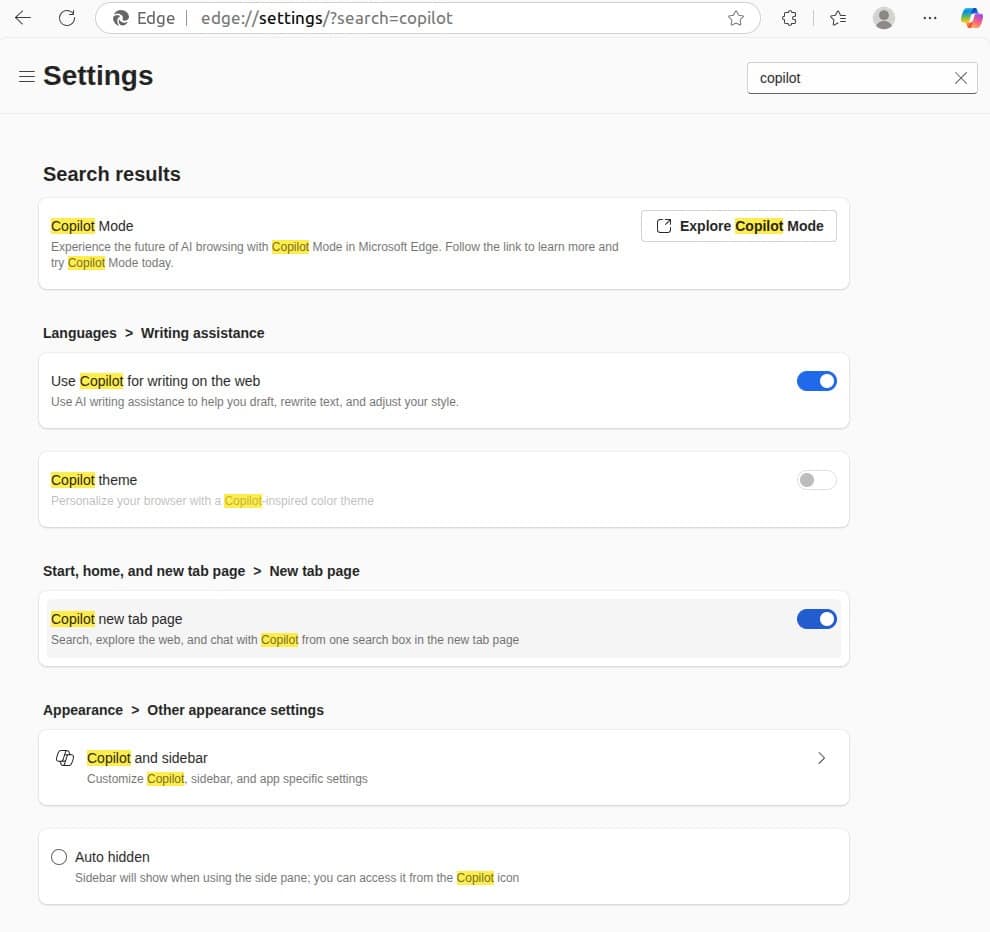Open Copilot from the browser toolbar
Screen dimensions: 990x932
coord(971,17)
